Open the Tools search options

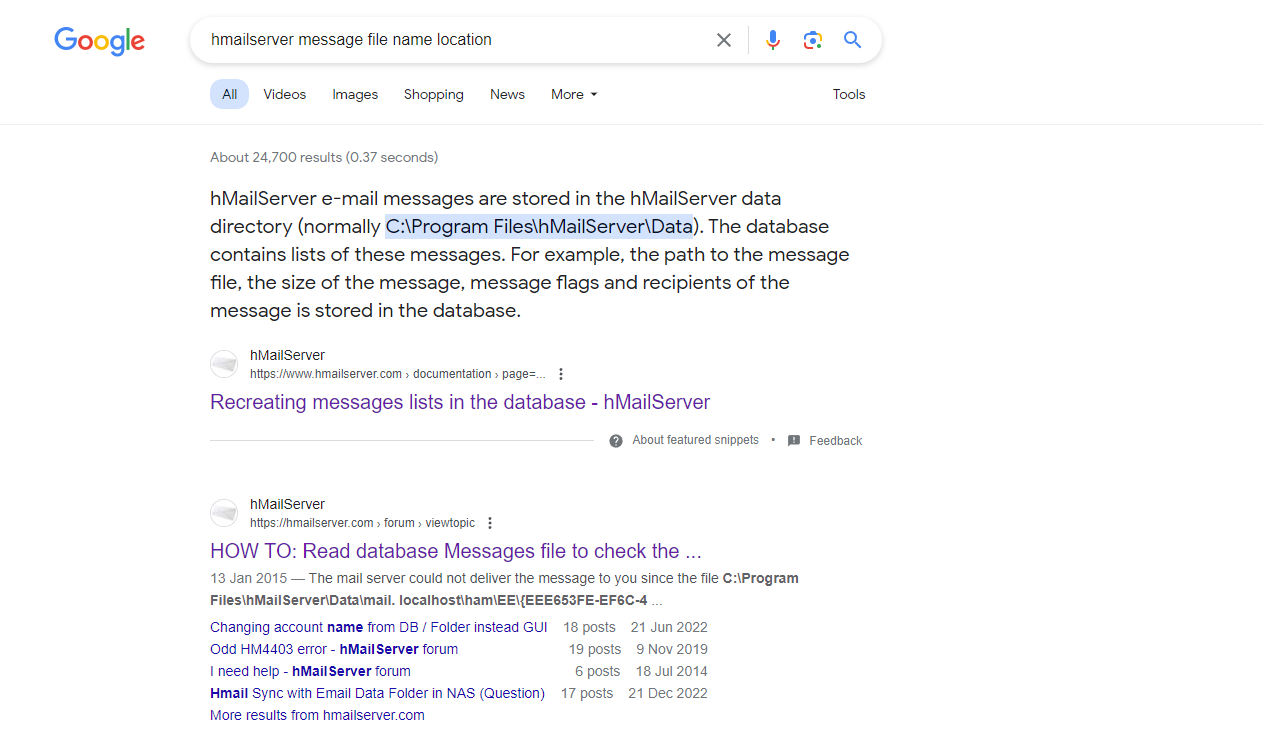coord(849,94)
